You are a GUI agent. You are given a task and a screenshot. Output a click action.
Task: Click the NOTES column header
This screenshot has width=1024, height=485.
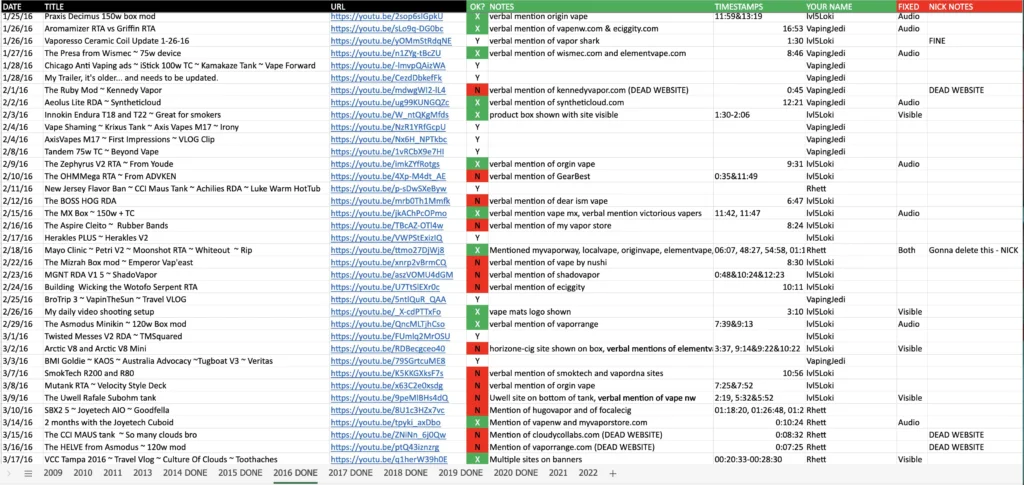pos(600,6)
